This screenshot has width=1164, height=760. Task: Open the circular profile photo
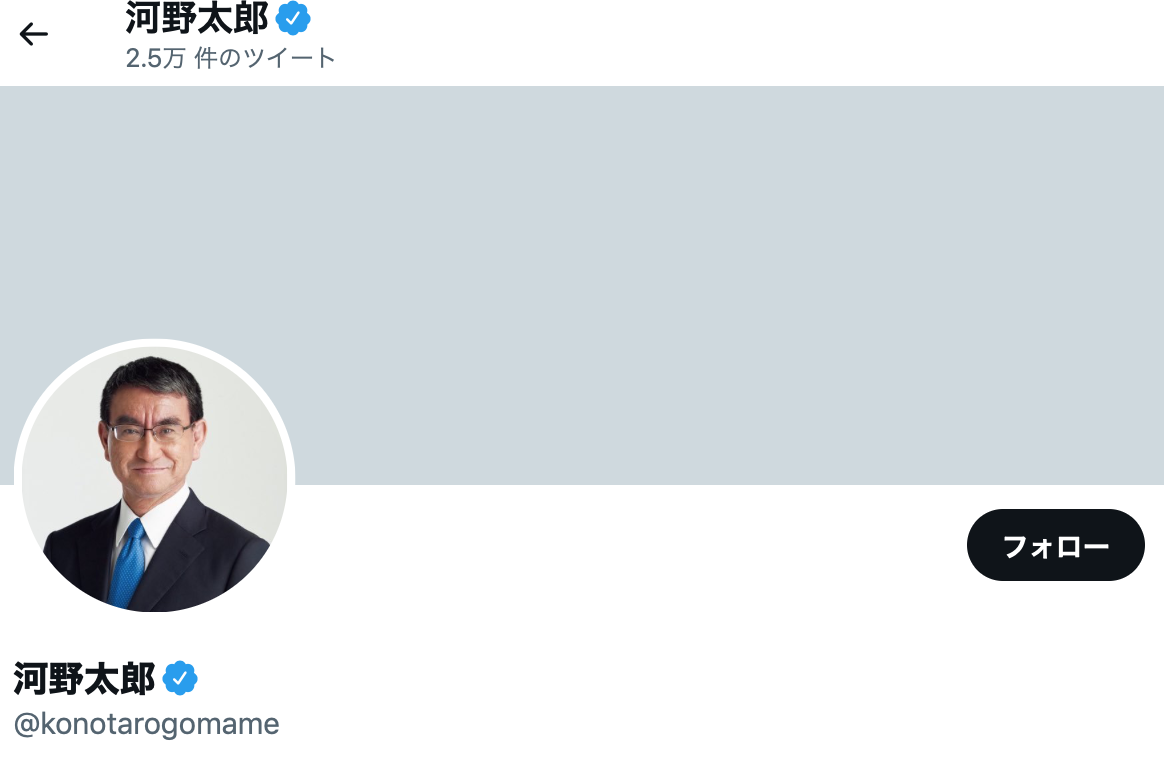click(154, 479)
